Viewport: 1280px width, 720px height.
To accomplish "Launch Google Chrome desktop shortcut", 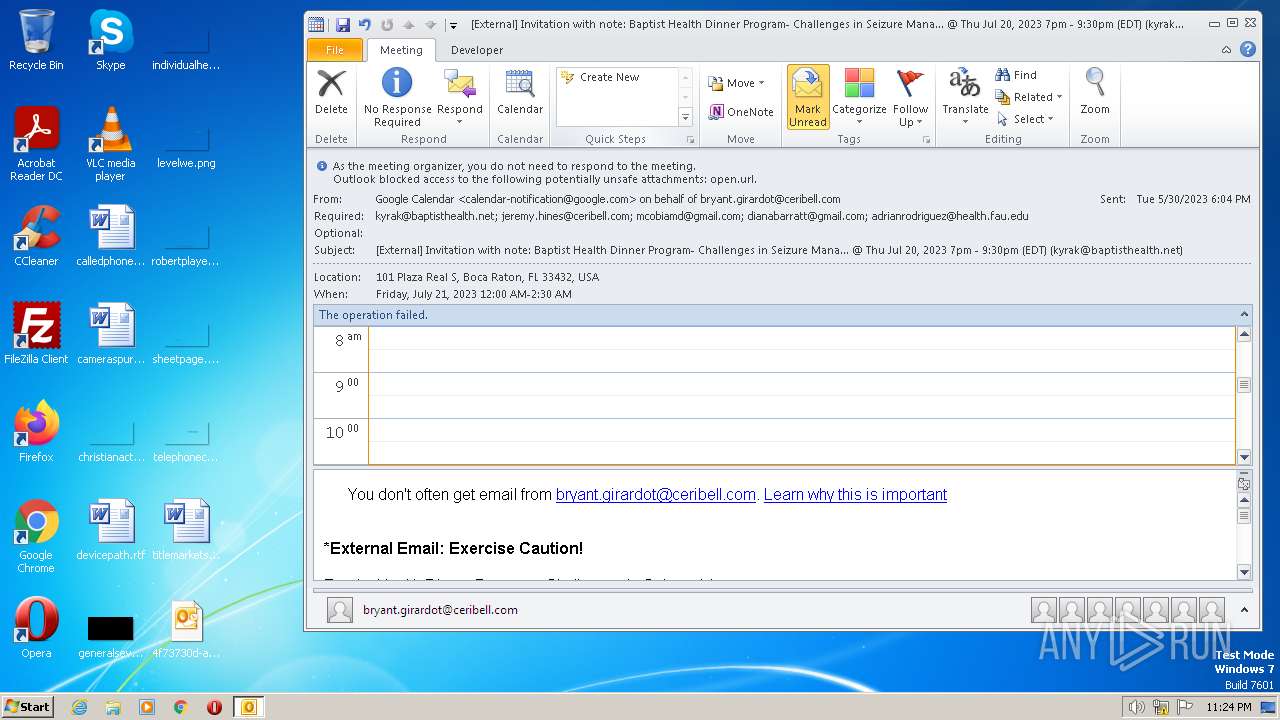I will pos(36,536).
